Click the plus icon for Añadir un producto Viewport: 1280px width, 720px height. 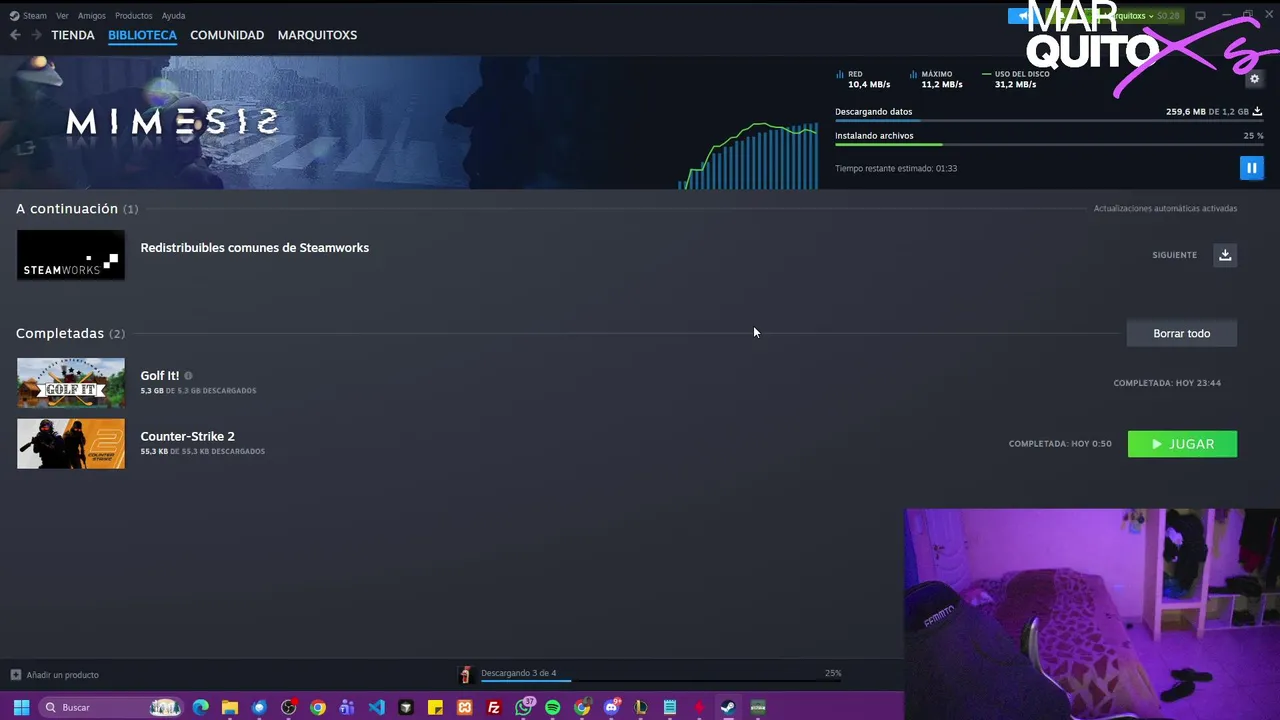(16, 675)
